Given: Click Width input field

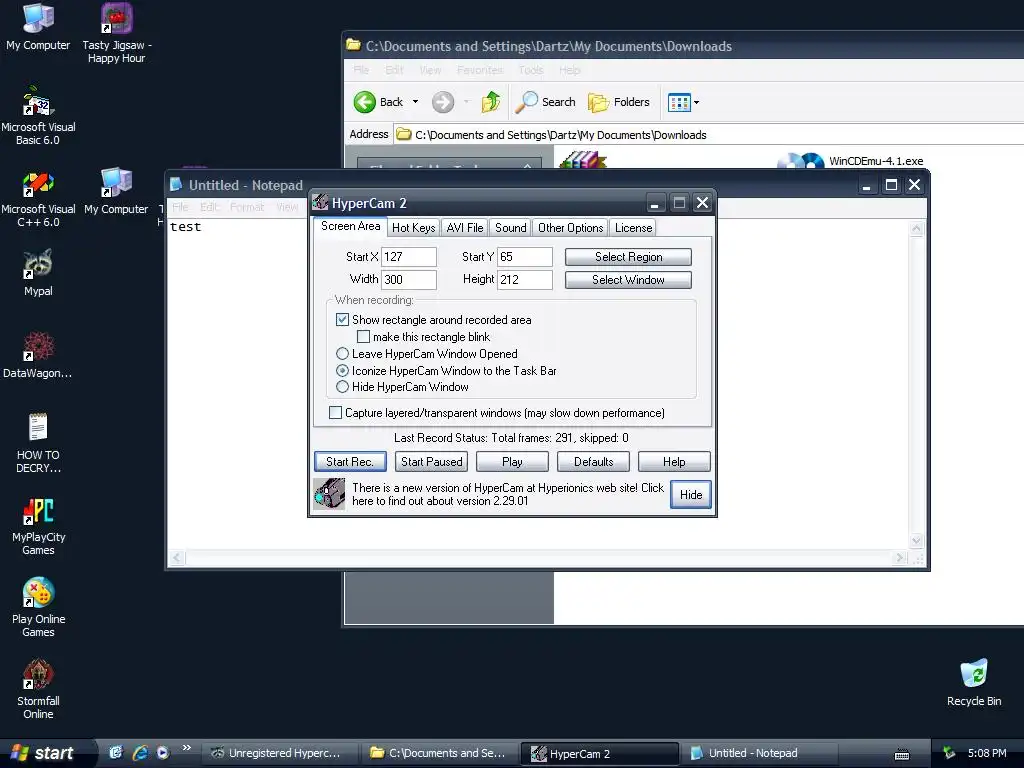Looking at the screenshot, I should click(409, 280).
